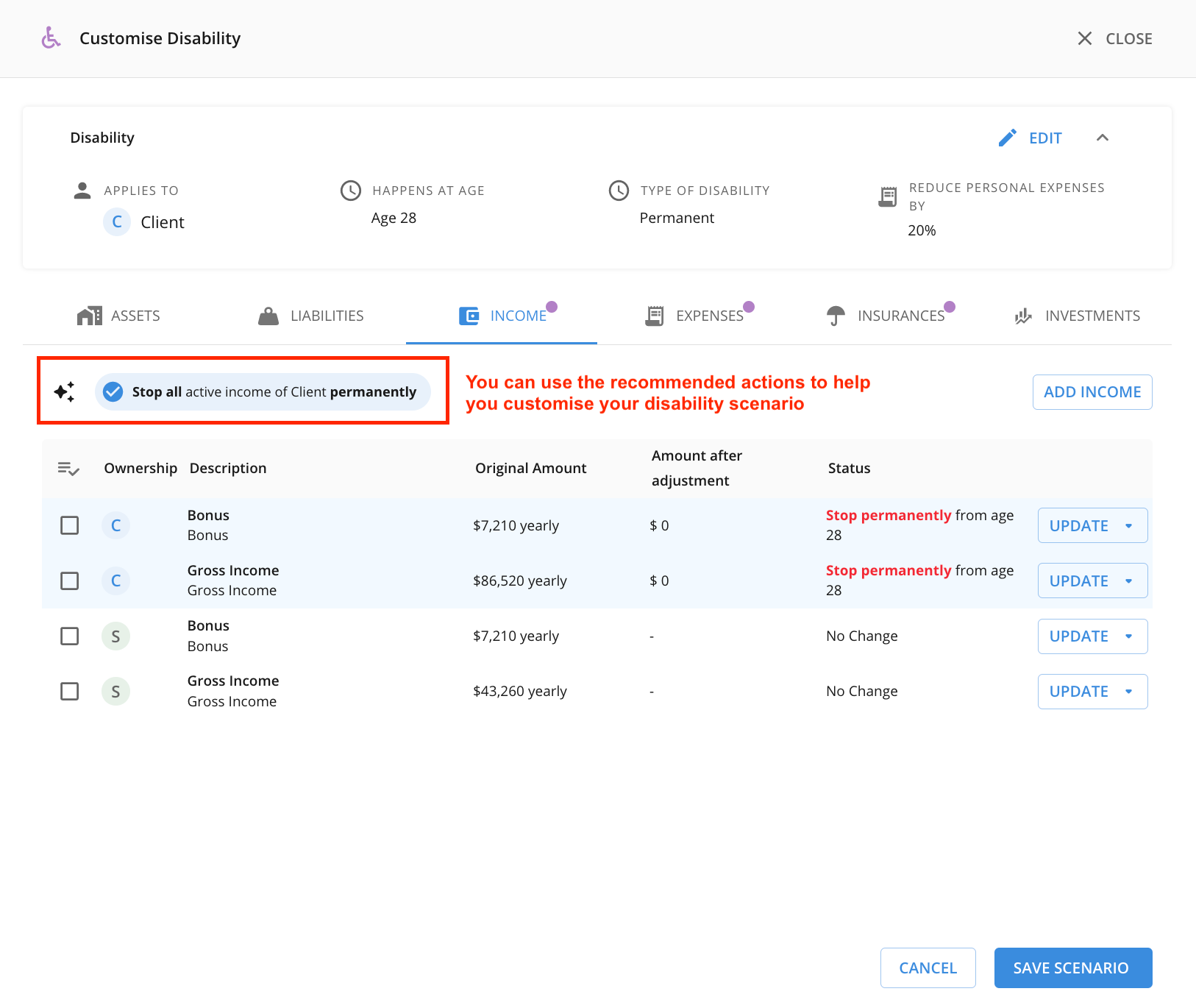Open Update dropdown for spouse $43,260 Gross Income

click(1092, 692)
